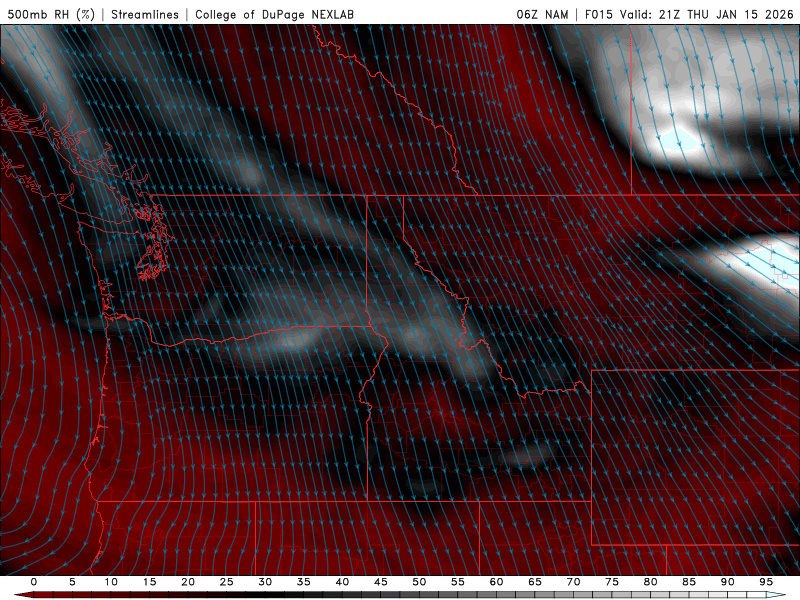Image resolution: width=800 pixels, height=600 pixels.
Task: Select the "50" midpoint label on color scale
Action: click(x=419, y=582)
